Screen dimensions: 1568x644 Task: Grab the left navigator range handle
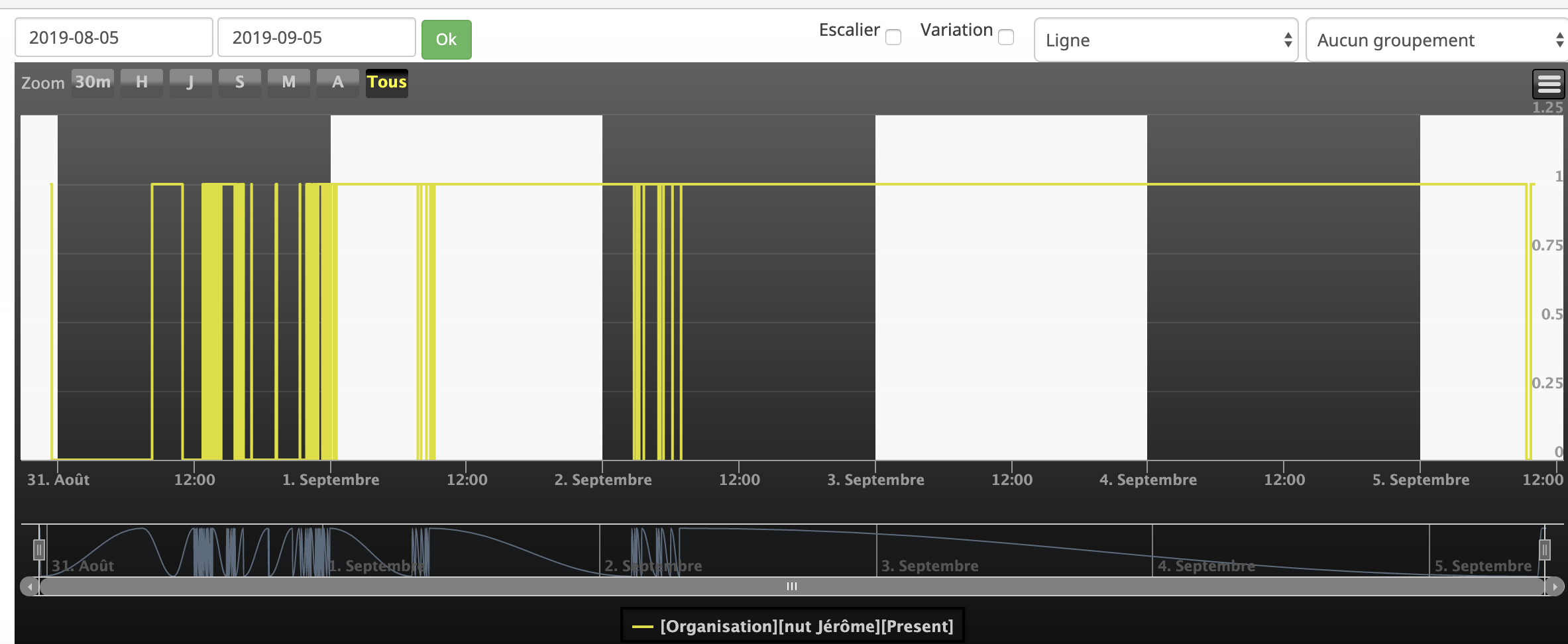[x=39, y=549]
